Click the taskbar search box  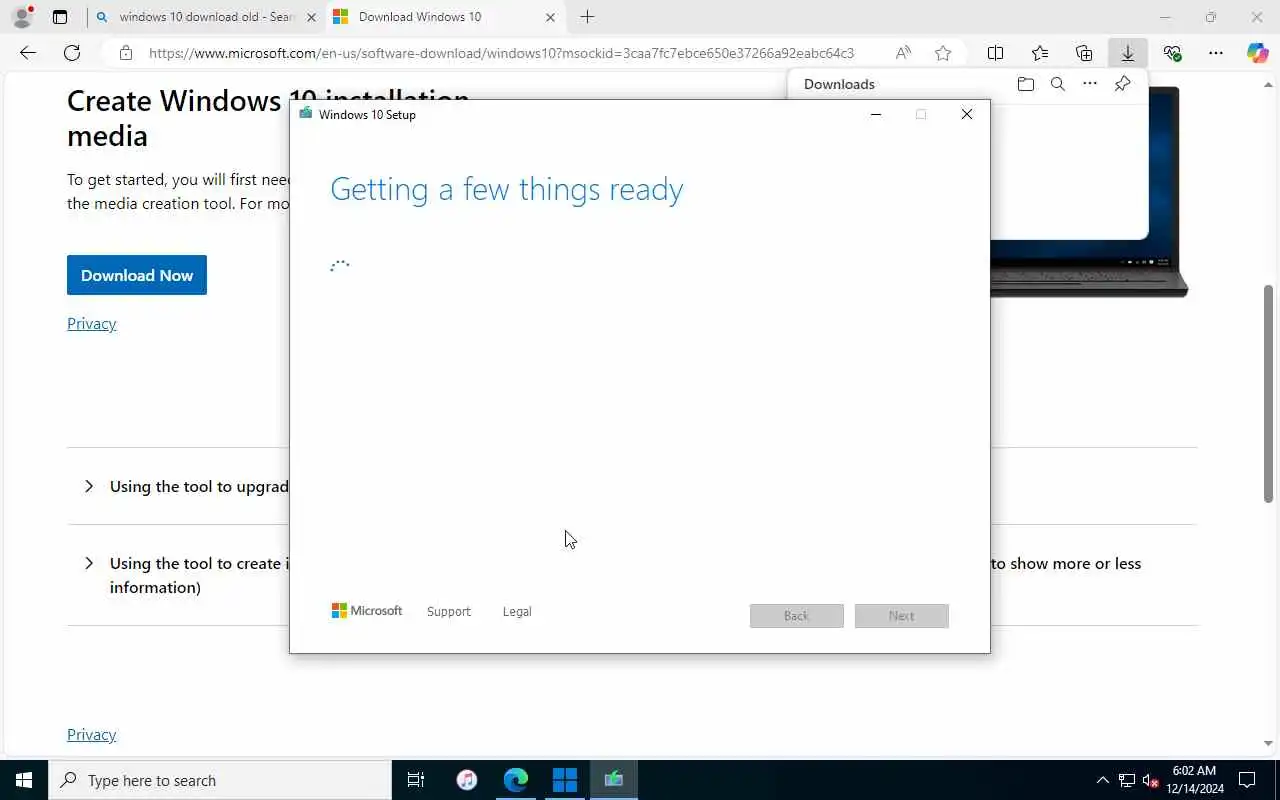click(x=220, y=780)
